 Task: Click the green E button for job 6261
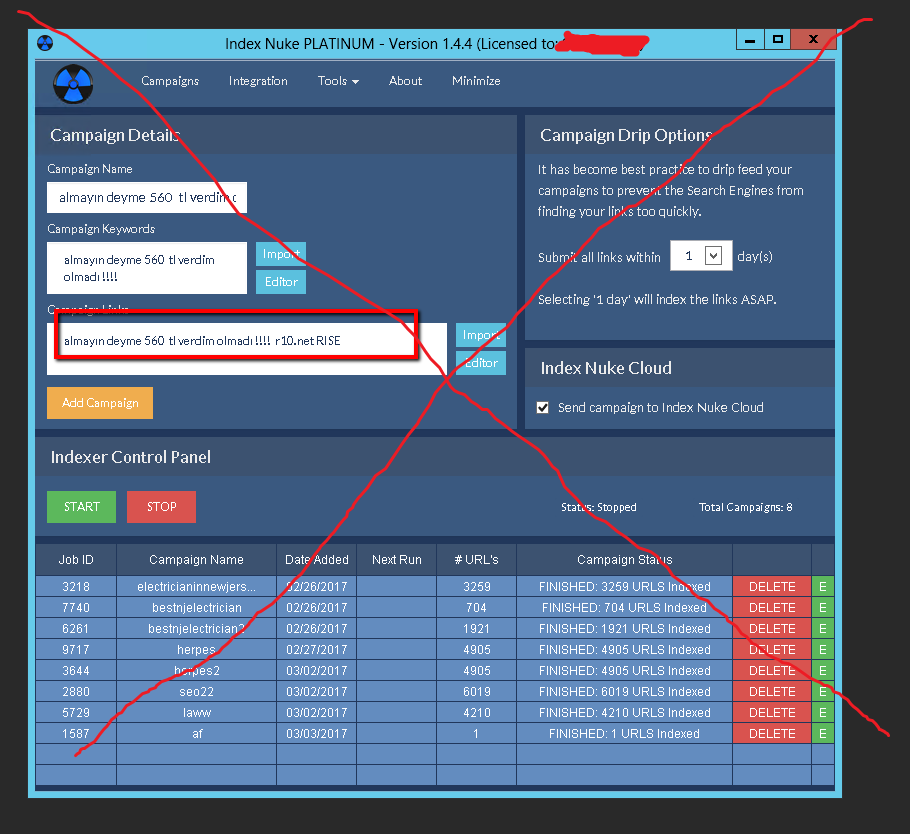click(x=823, y=628)
